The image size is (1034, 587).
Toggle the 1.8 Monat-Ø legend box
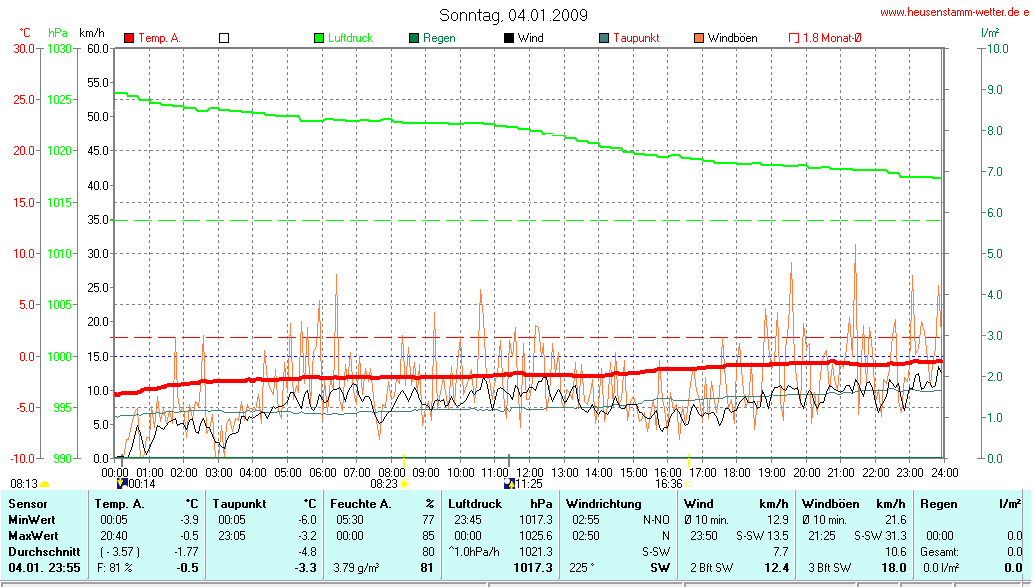(794, 38)
